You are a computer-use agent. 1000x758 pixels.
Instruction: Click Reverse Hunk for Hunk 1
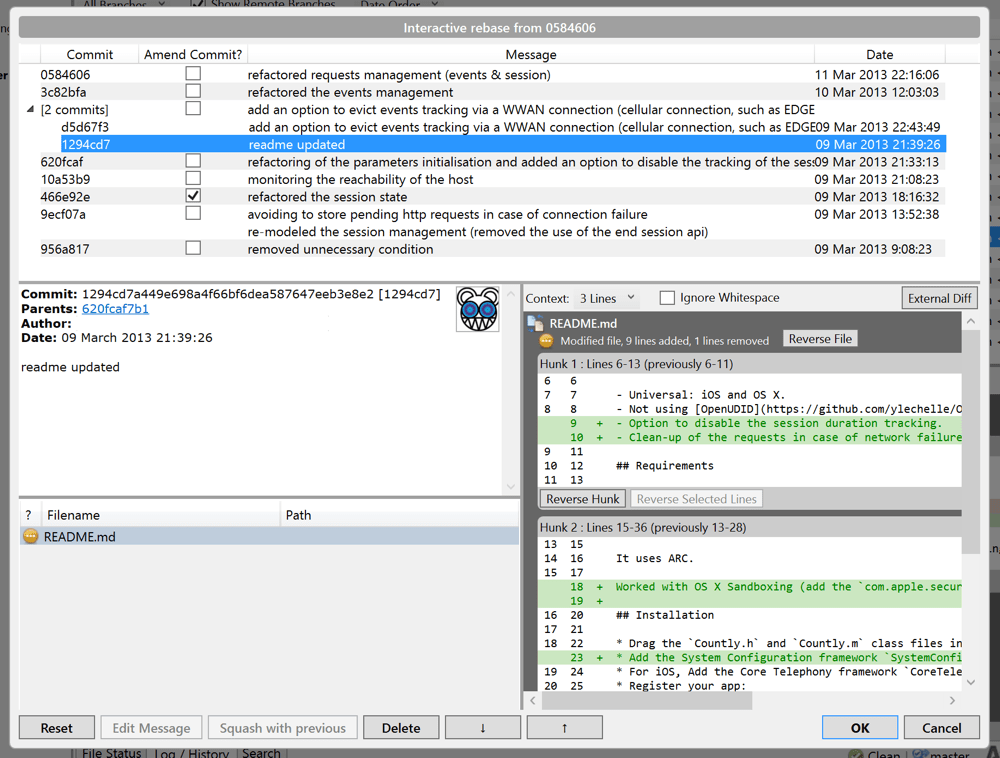pos(582,499)
